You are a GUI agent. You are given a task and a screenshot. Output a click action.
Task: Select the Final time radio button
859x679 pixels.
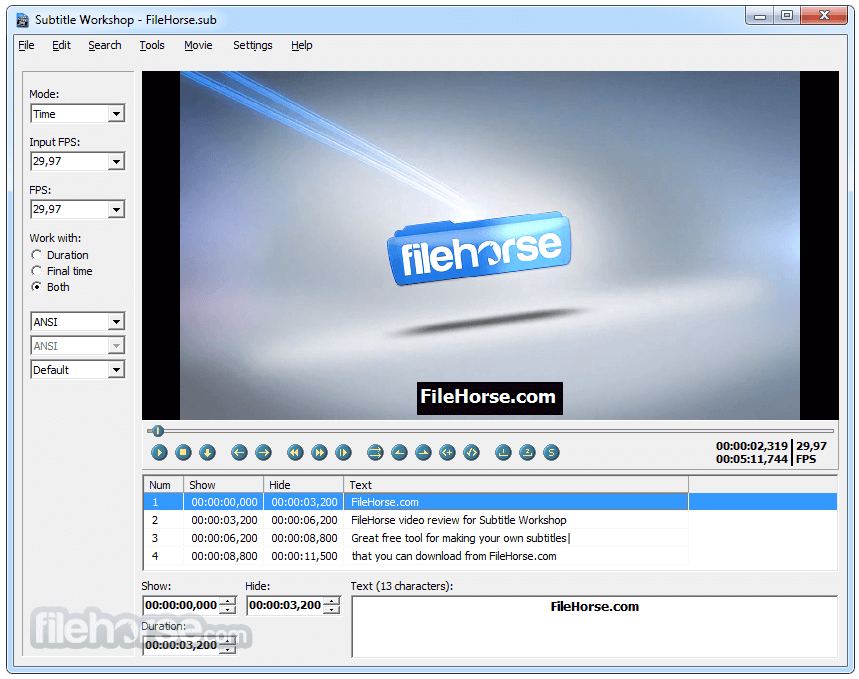[x=37, y=271]
